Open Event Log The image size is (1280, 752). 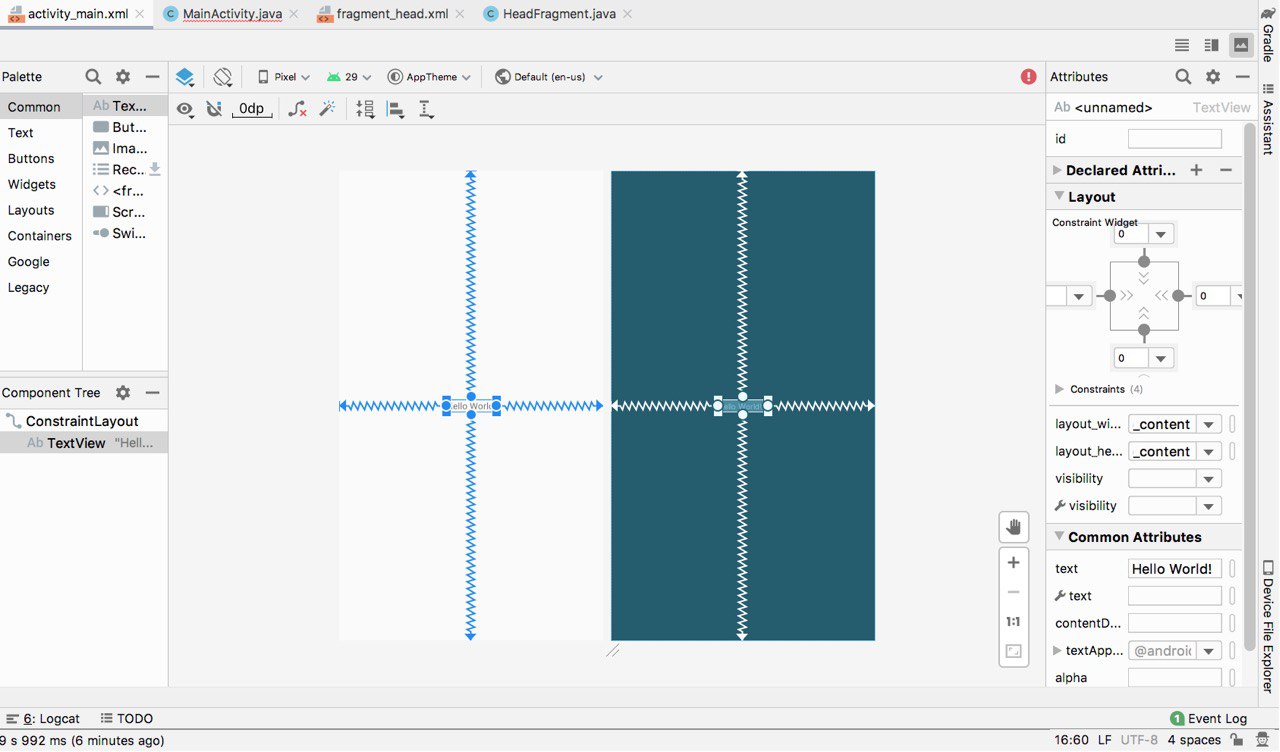(1208, 718)
